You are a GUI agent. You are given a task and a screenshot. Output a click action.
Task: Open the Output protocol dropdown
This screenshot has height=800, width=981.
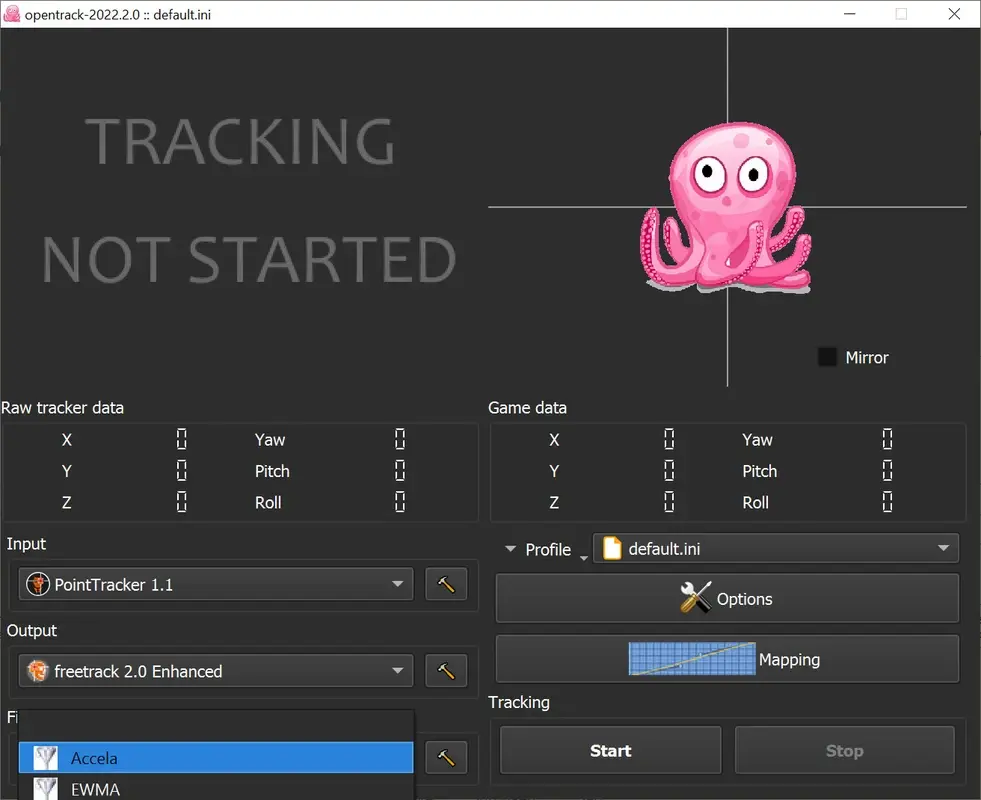click(x=215, y=670)
